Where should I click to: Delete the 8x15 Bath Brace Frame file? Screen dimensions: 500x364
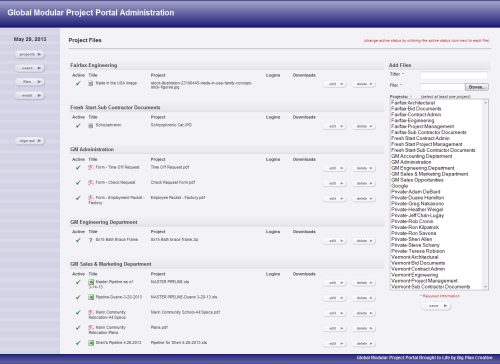[364, 241]
